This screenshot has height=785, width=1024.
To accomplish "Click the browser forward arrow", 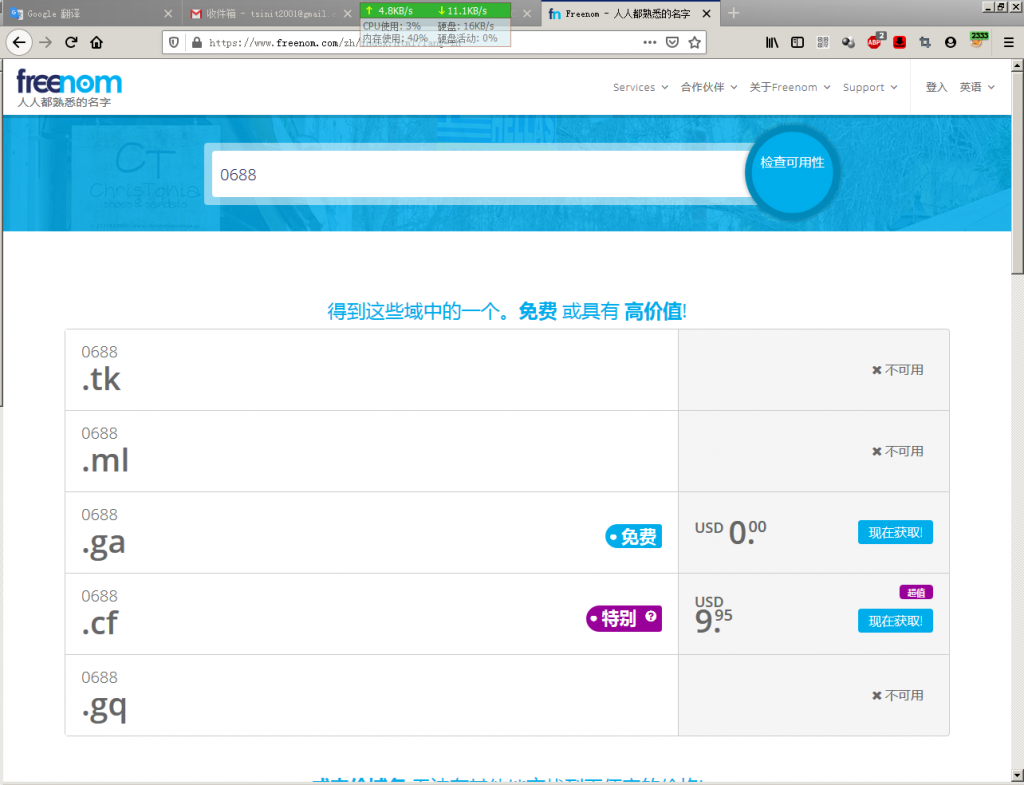I will coord(45,42).
